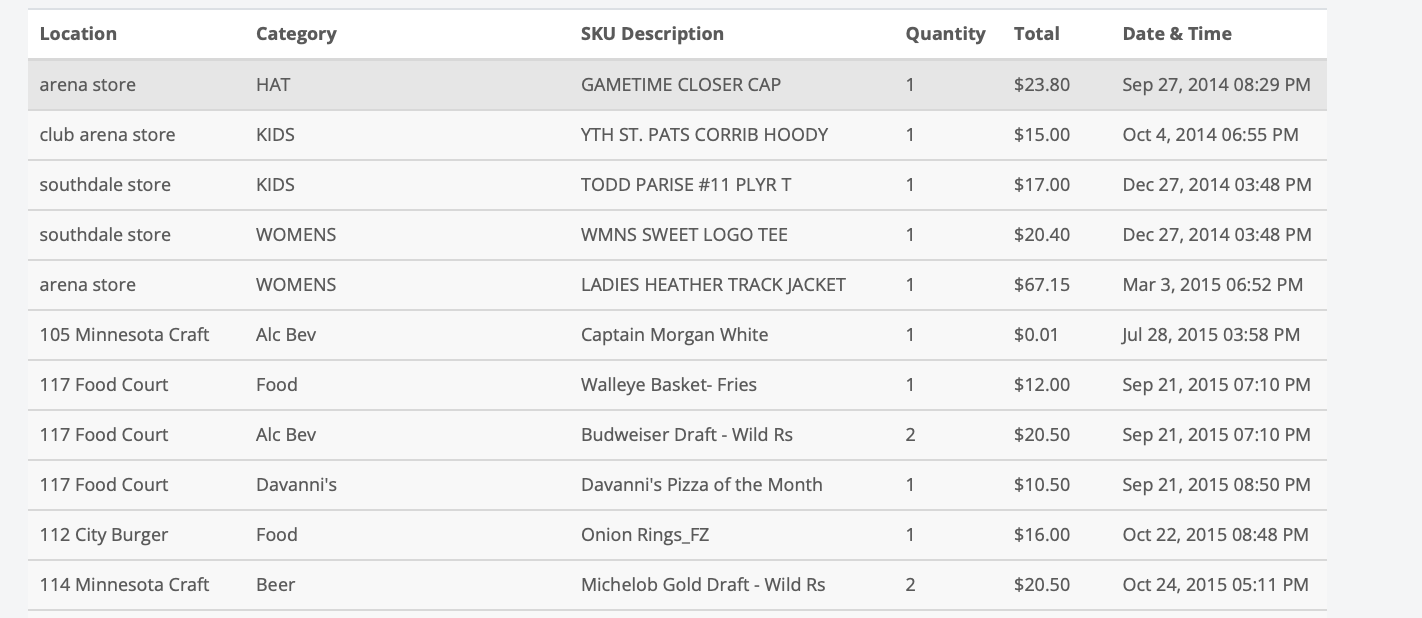Click the Category column header
The height and width of the screenshot is (618, 1422).
coord(296,34)
